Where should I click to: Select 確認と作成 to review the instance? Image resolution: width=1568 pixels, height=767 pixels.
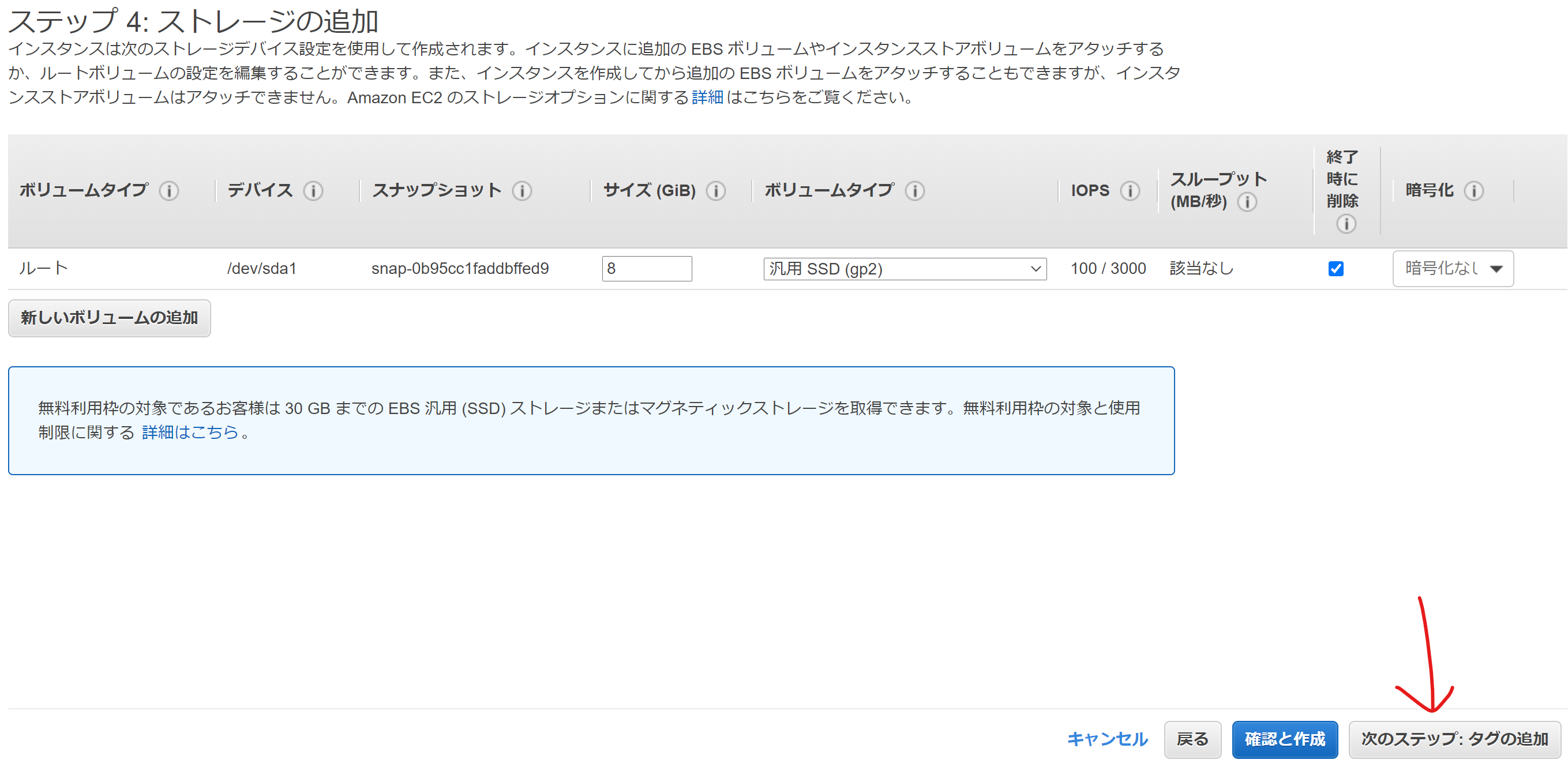1285,740
